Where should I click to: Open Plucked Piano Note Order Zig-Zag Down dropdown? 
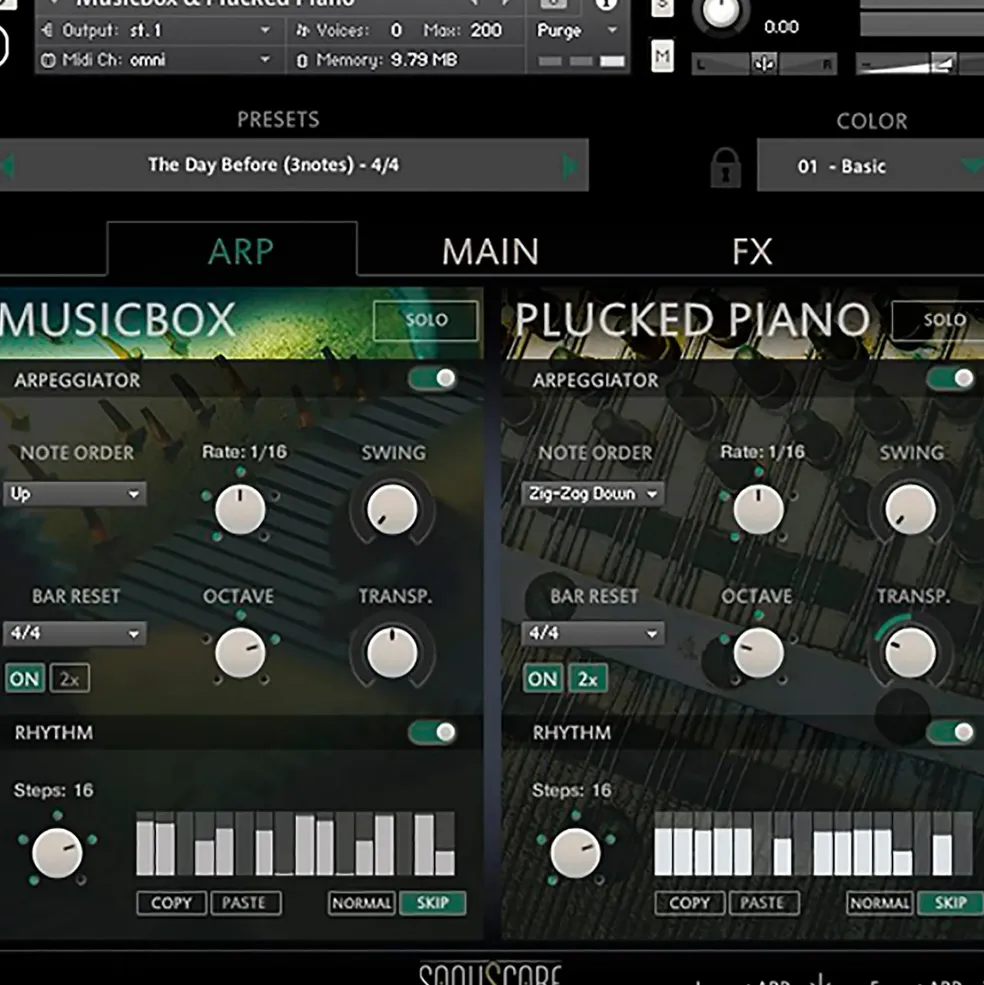point(593,494)
